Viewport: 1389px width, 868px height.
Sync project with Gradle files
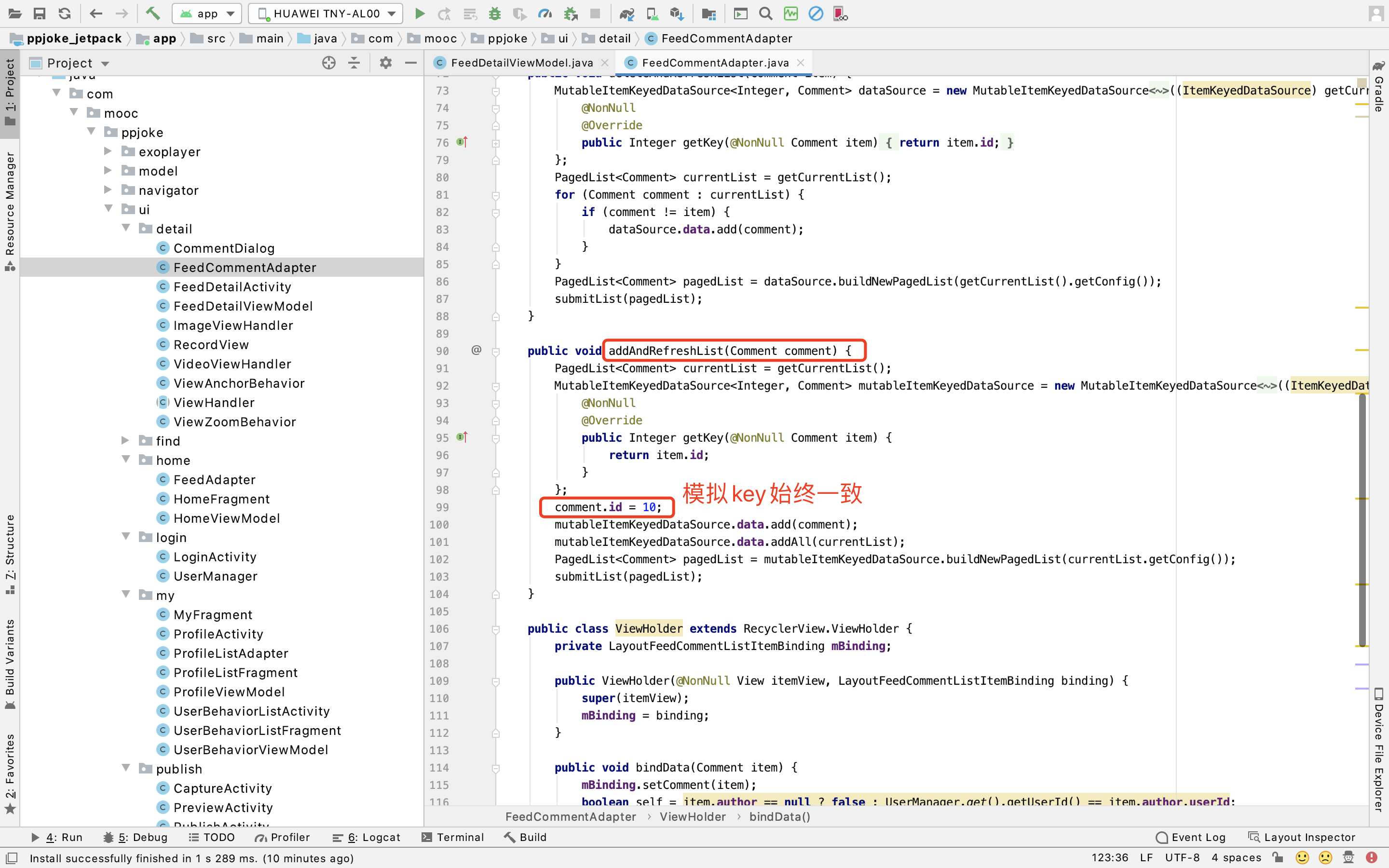click(x=627, y=13)
